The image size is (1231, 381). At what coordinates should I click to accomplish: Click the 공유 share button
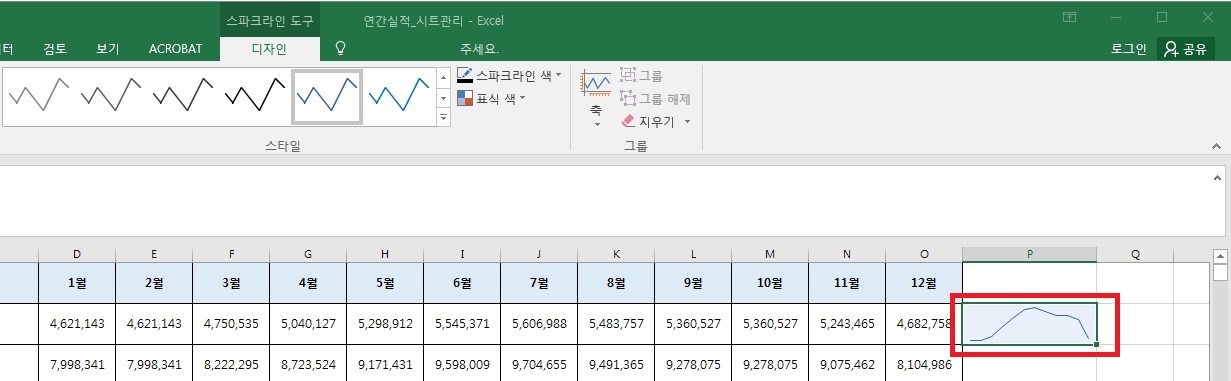click(1186, 48)
